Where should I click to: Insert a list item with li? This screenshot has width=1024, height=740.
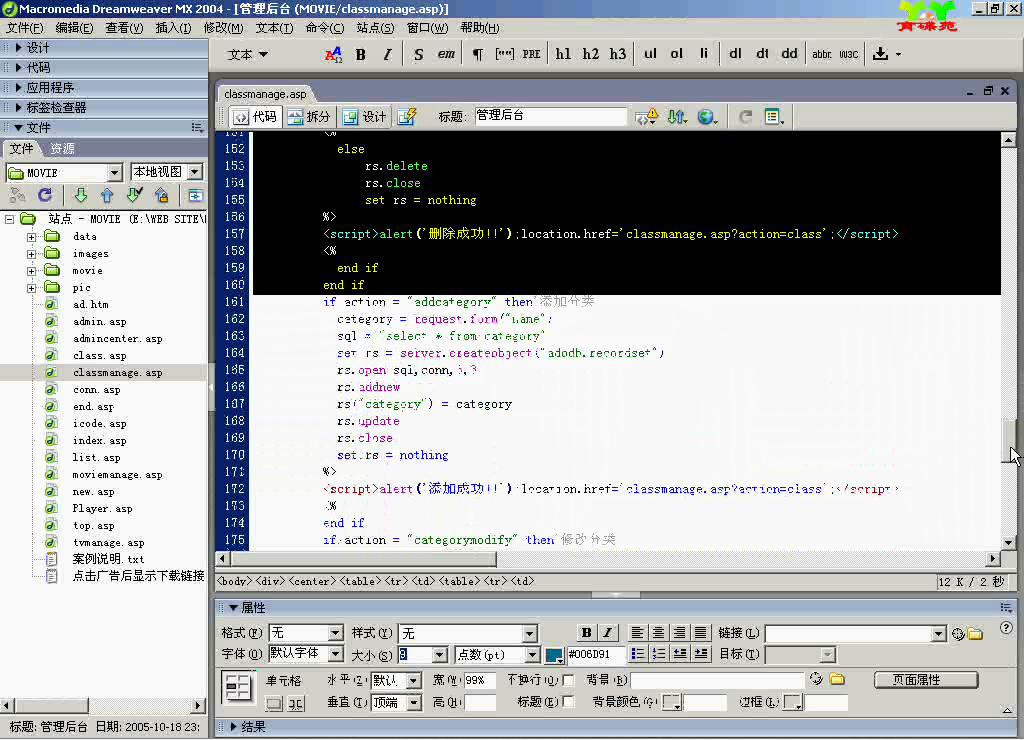click(703, 54)
